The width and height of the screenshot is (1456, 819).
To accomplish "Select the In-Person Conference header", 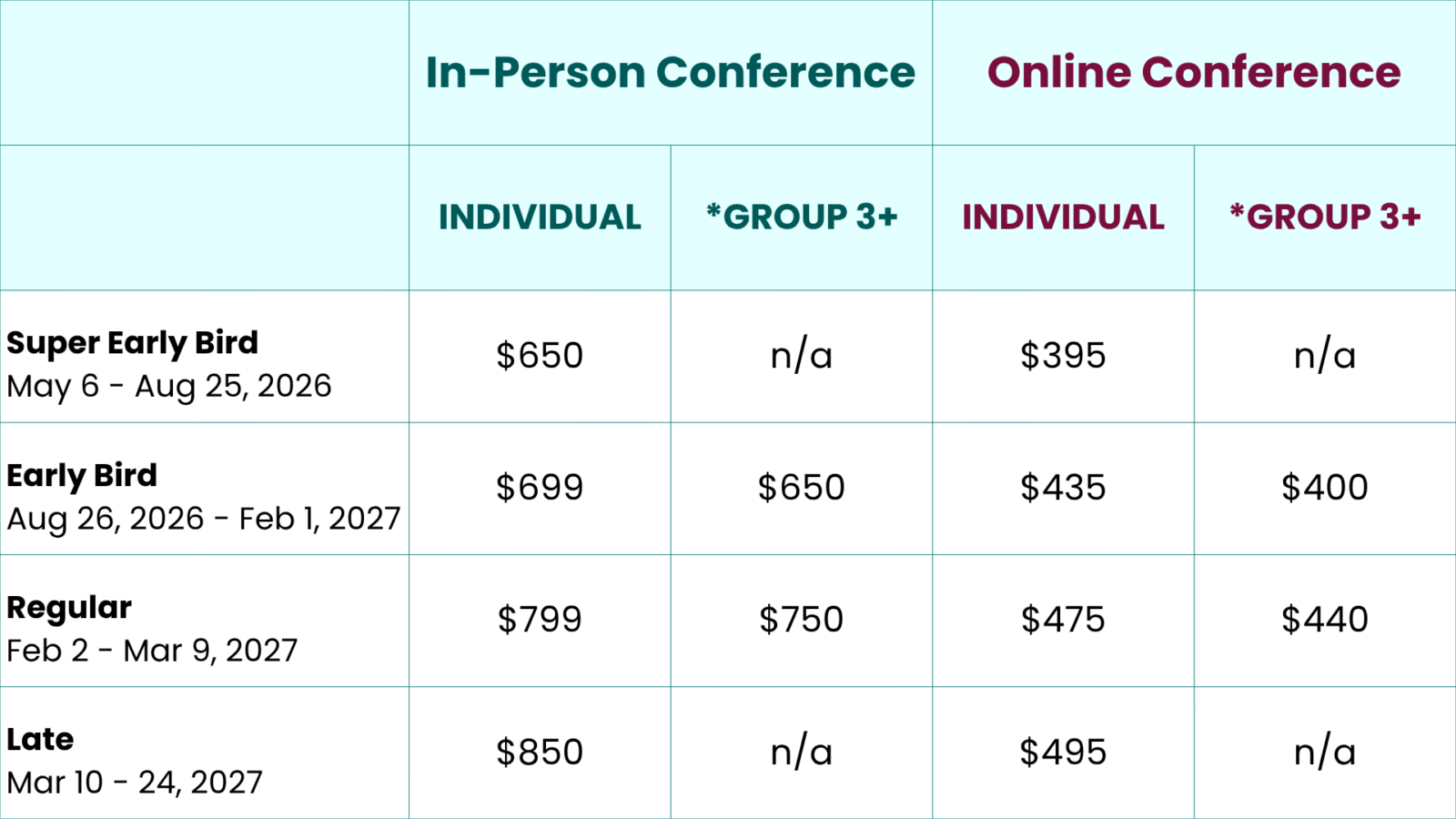I will click(671, 73).
